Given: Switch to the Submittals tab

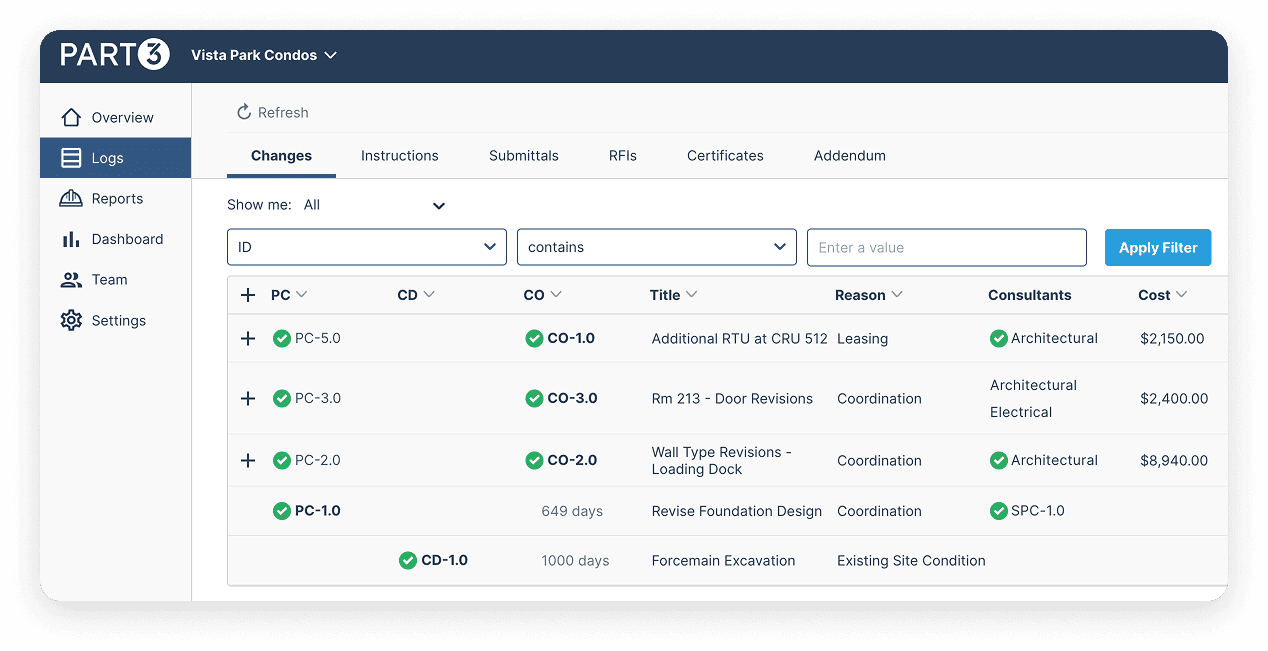Looking at the screenshot, I should [x=524, y=156].
